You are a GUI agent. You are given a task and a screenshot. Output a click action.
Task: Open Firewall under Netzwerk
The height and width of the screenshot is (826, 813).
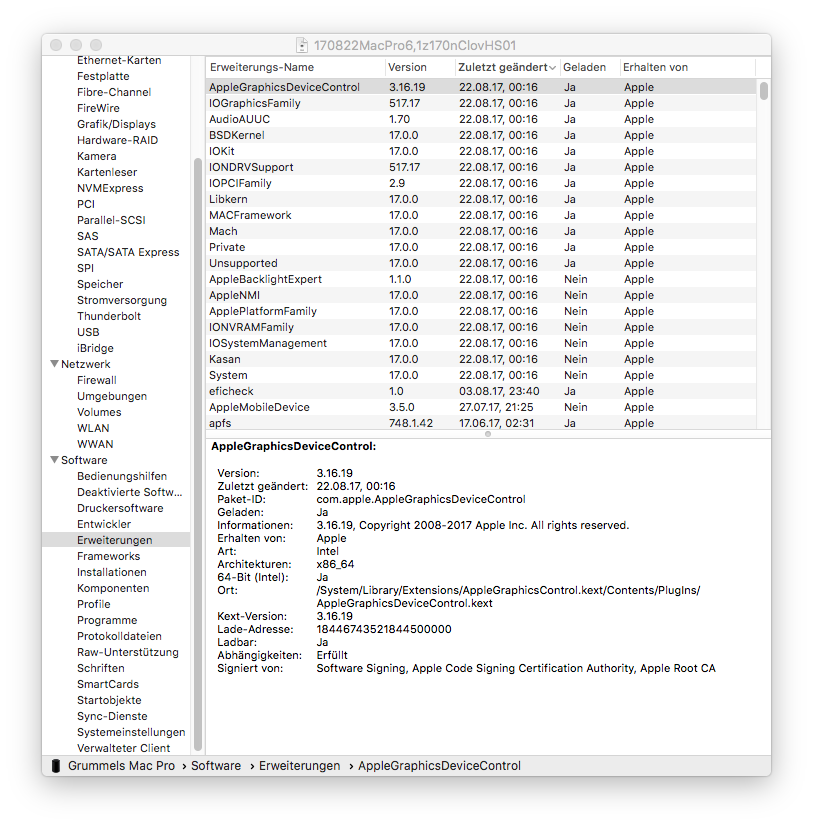click(97, 380)
